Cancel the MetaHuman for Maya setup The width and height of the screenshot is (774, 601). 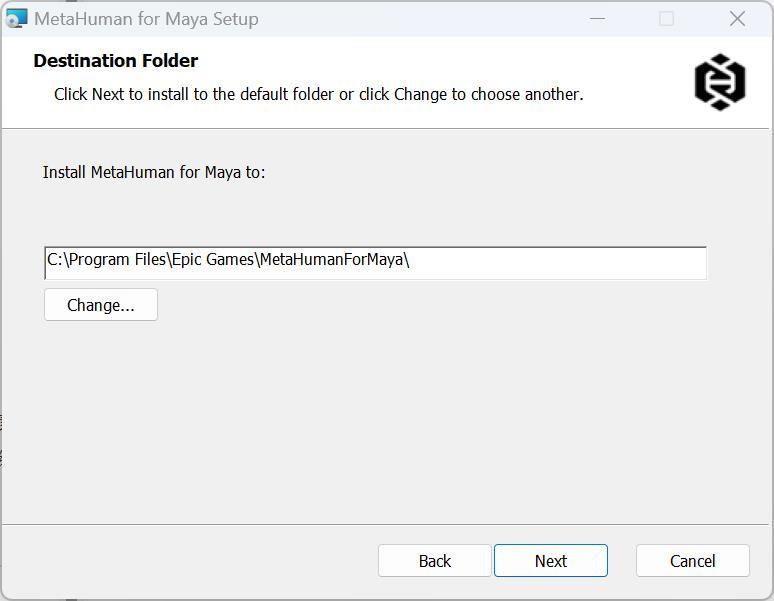(x=692, y=561)
